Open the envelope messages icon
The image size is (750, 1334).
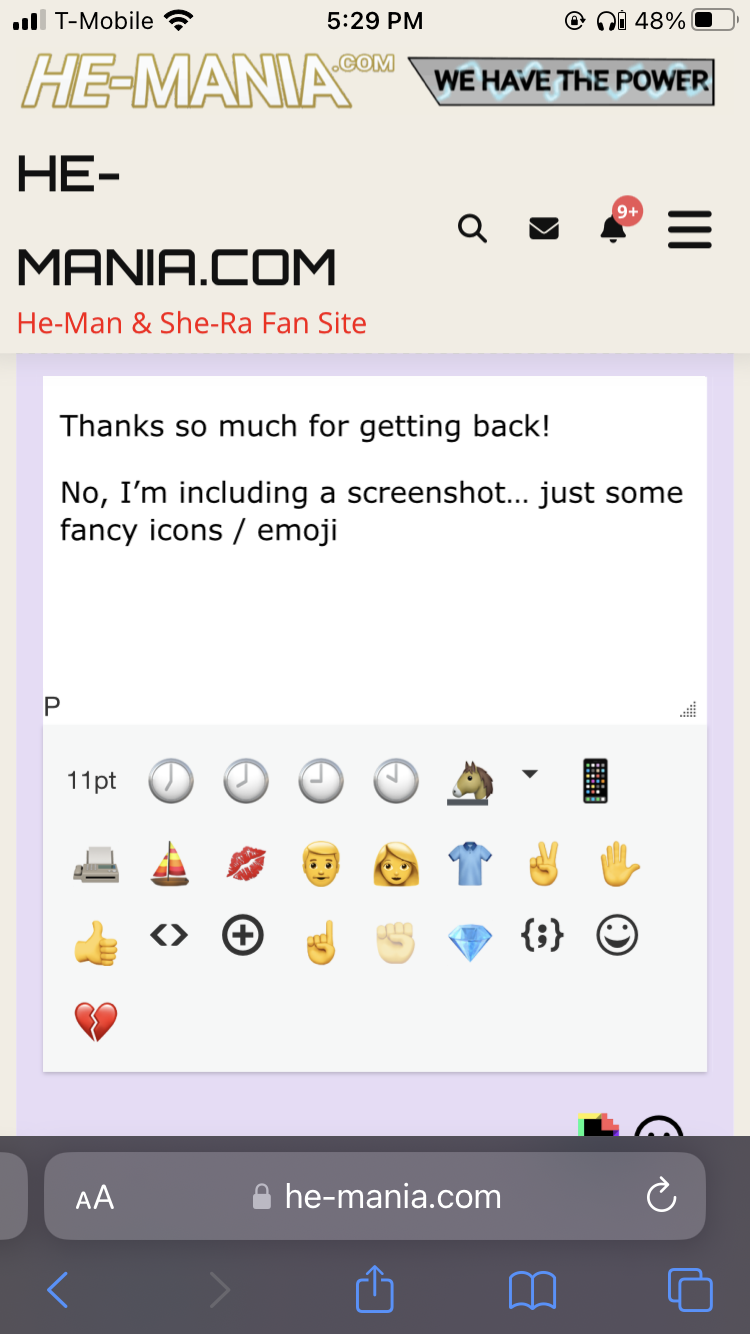point(544,230)
